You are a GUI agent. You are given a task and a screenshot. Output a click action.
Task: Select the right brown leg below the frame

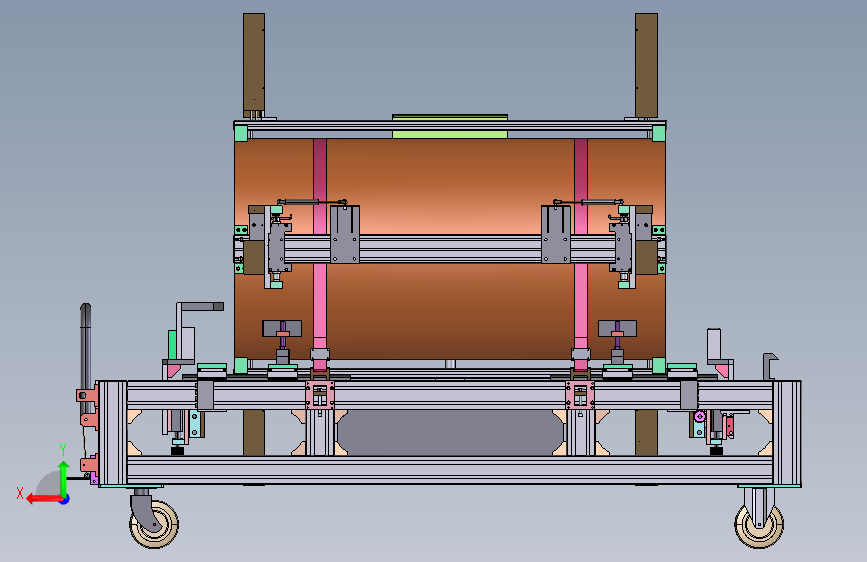click(x=646, y=433)
